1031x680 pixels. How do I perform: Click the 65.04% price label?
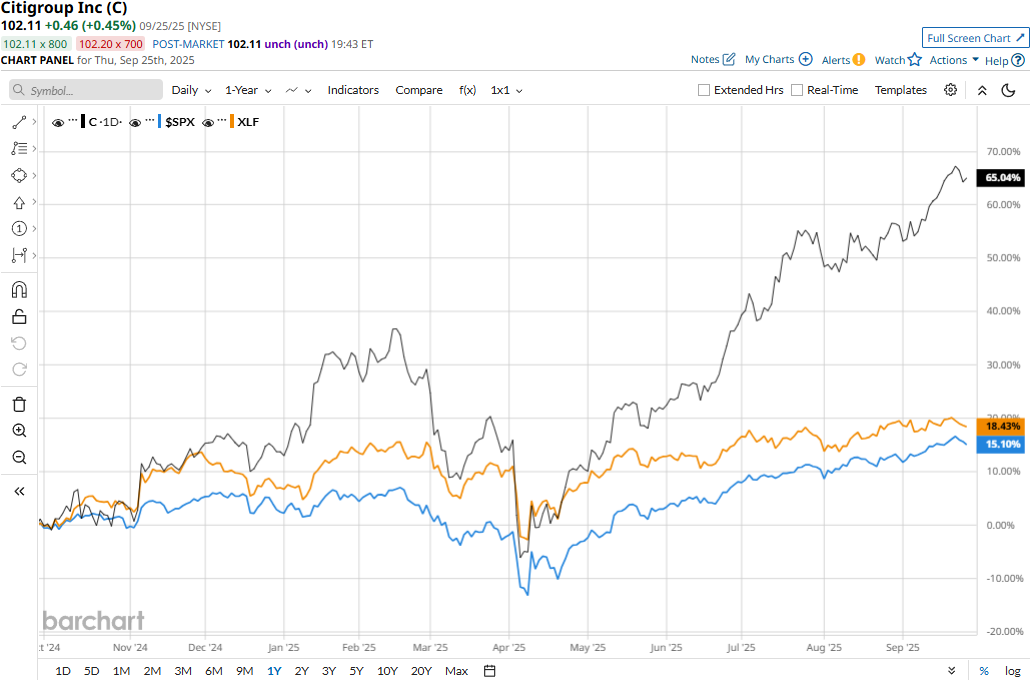pos(1000,178)
